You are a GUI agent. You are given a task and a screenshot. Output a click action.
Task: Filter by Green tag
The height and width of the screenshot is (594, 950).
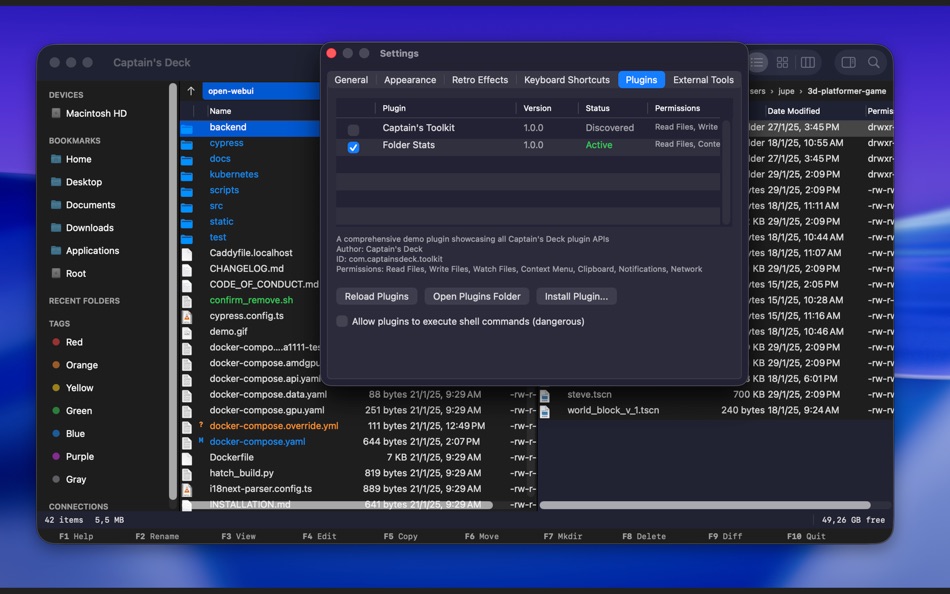tap(72, 411)
